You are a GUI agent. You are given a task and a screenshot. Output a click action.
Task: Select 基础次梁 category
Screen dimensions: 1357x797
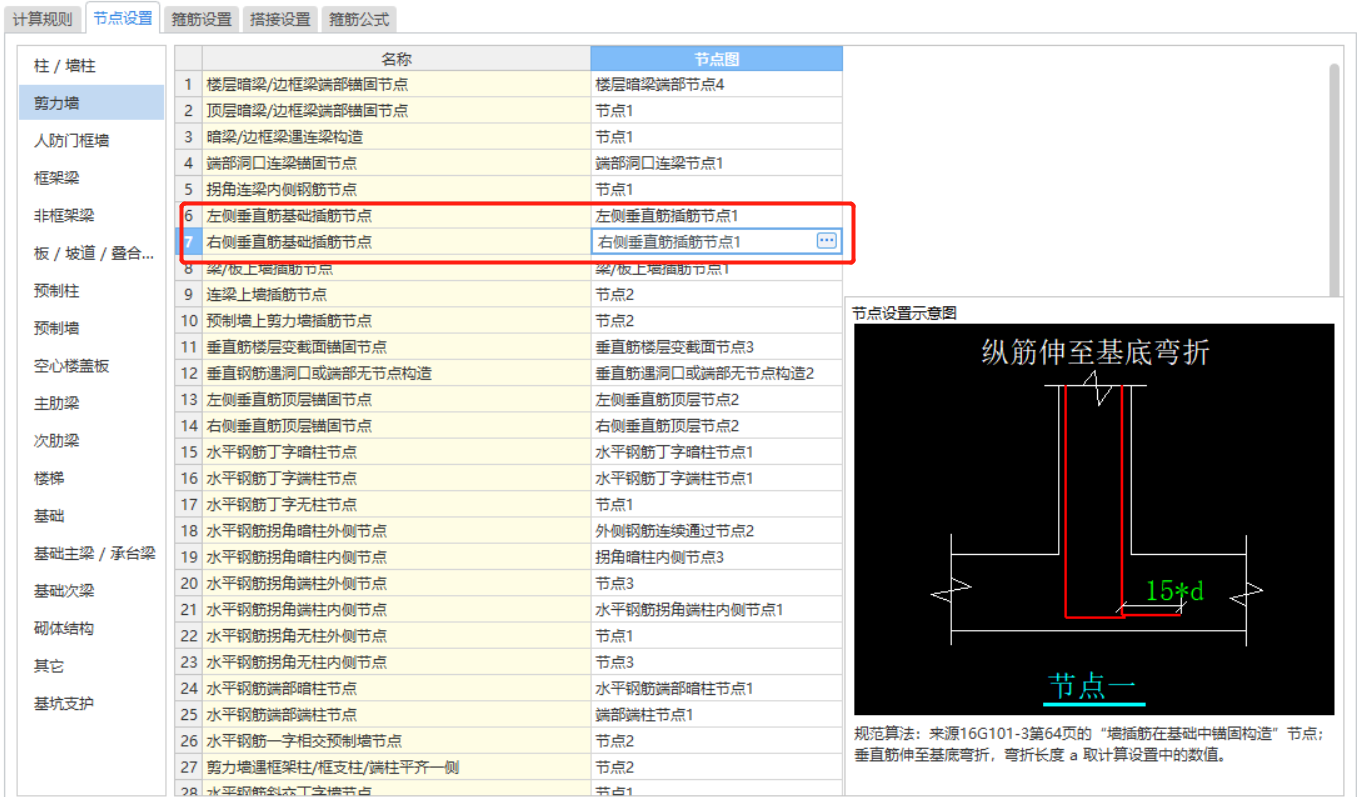click(x=92, y=591)
